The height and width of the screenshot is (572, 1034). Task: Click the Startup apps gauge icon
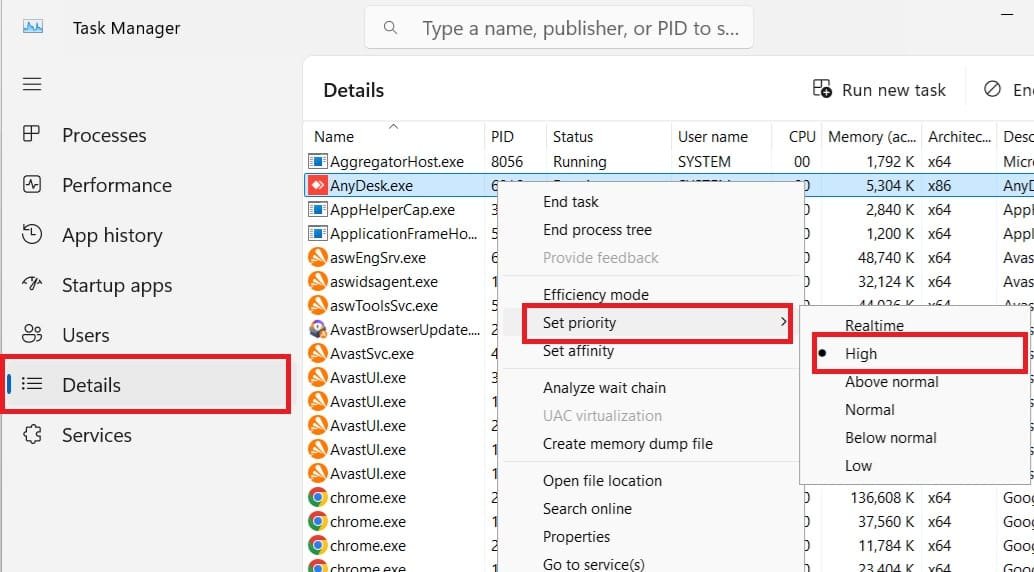pyautogui.click(x=32, y=284)
